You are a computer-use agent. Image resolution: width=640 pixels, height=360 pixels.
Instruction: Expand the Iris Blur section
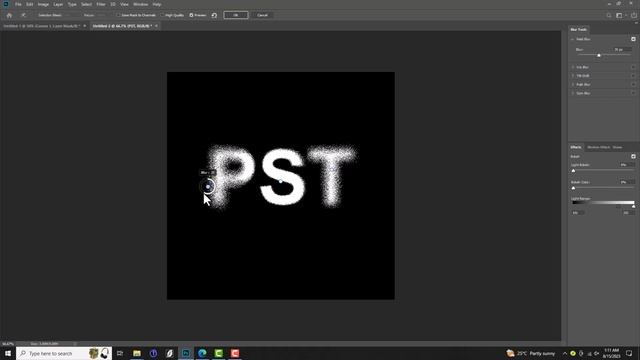click(573, 67)
